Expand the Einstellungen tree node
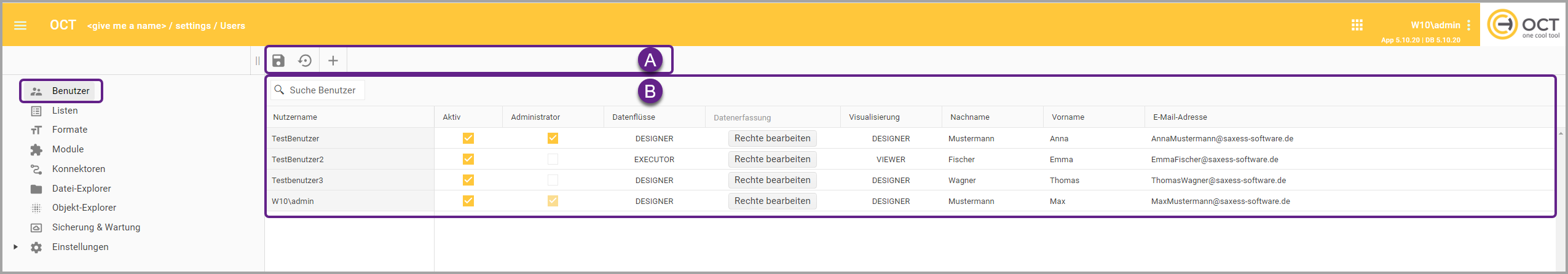The height and width of the screenshot is (274, 1568). click(x=16, y=247)
